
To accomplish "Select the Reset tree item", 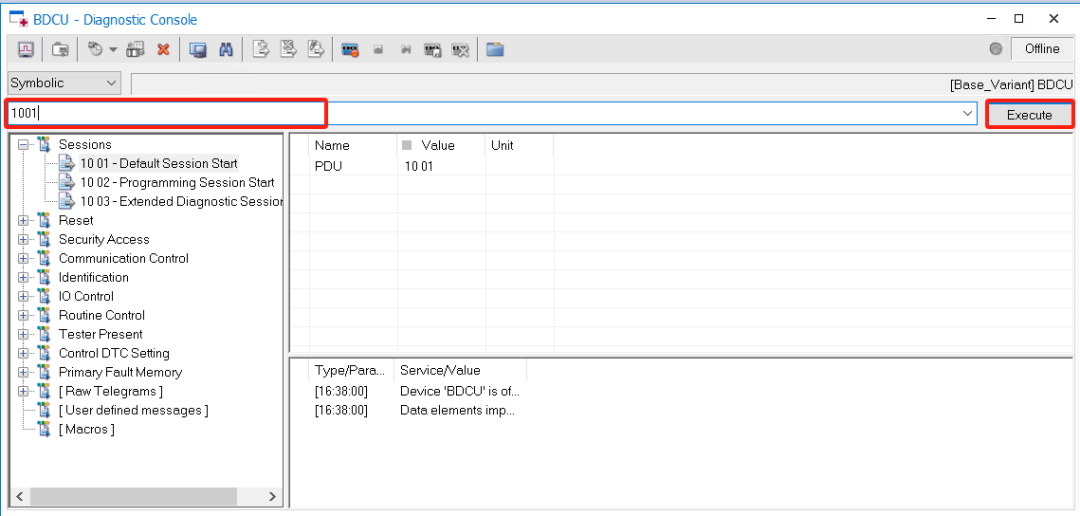I will coord(76,220).
